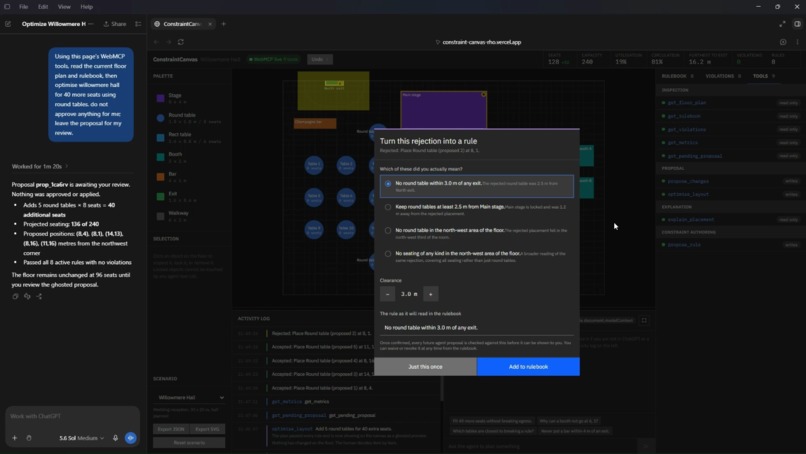Click the circular icon beside browser options dots
Screen dimensions: 806x454
[783, 42]
